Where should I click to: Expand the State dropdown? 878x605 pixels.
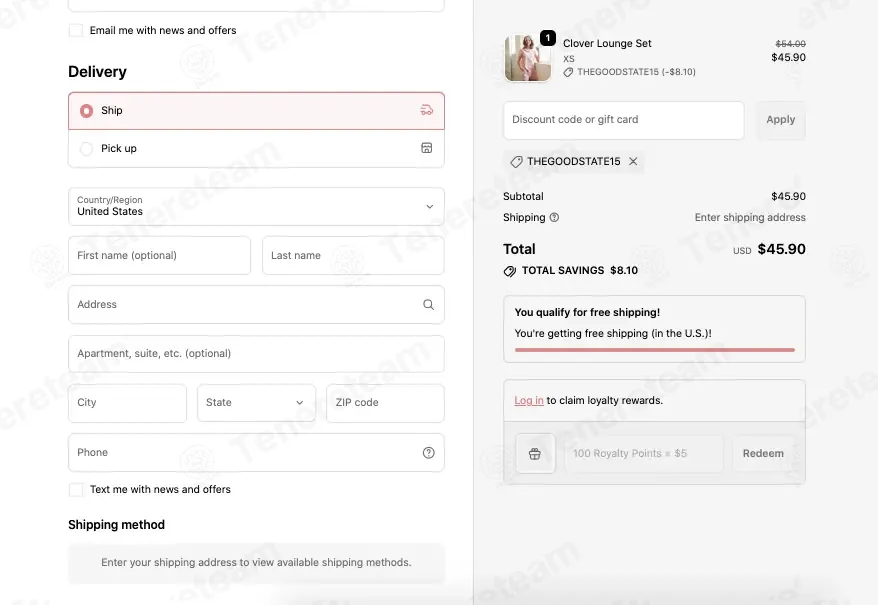pyautogui.click(x=256, y=403)
